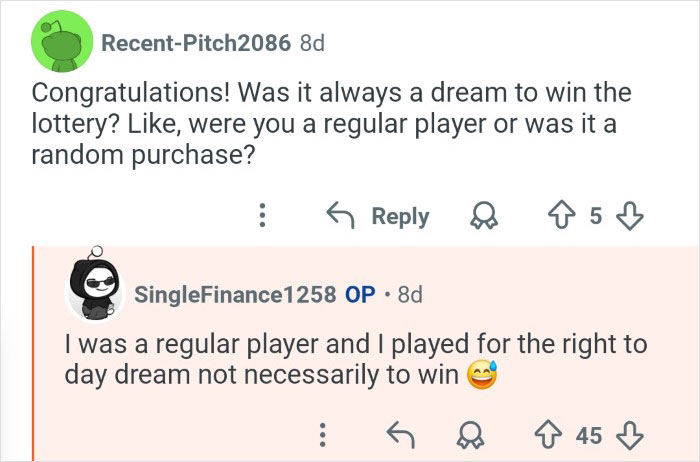Image resolution: width=700 pixels, height=462 pixels.
Task: Downvote SingleFinance1258's reply
Action: pos(630,434)
